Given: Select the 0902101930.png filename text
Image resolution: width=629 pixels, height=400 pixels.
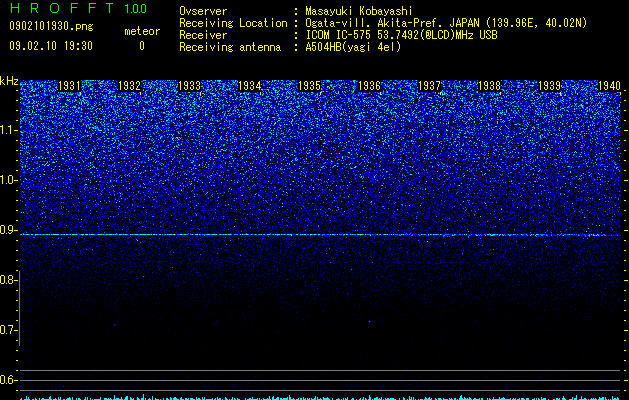Looking at the screenshot, I should click(51, 27).
